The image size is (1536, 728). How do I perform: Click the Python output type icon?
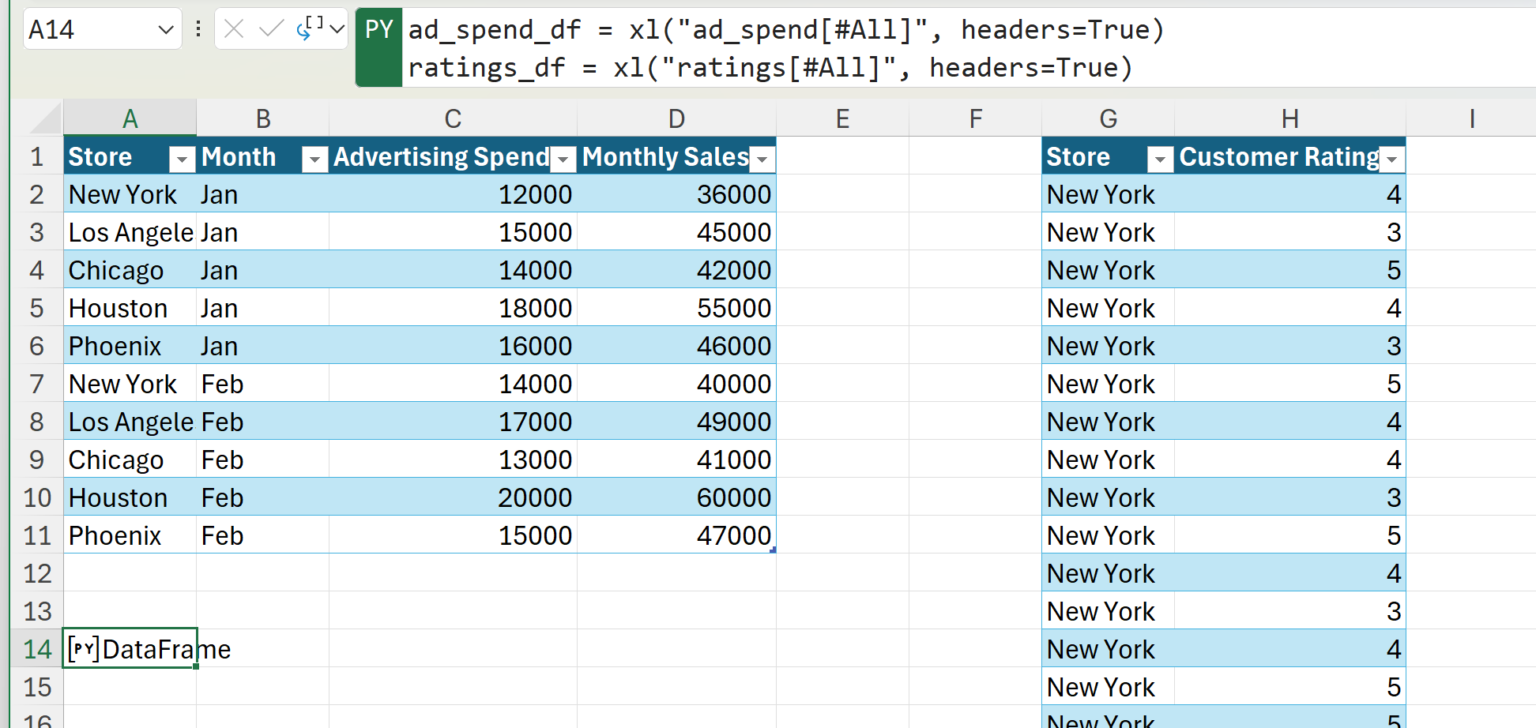pyautogui.click(x=308, y=30)
